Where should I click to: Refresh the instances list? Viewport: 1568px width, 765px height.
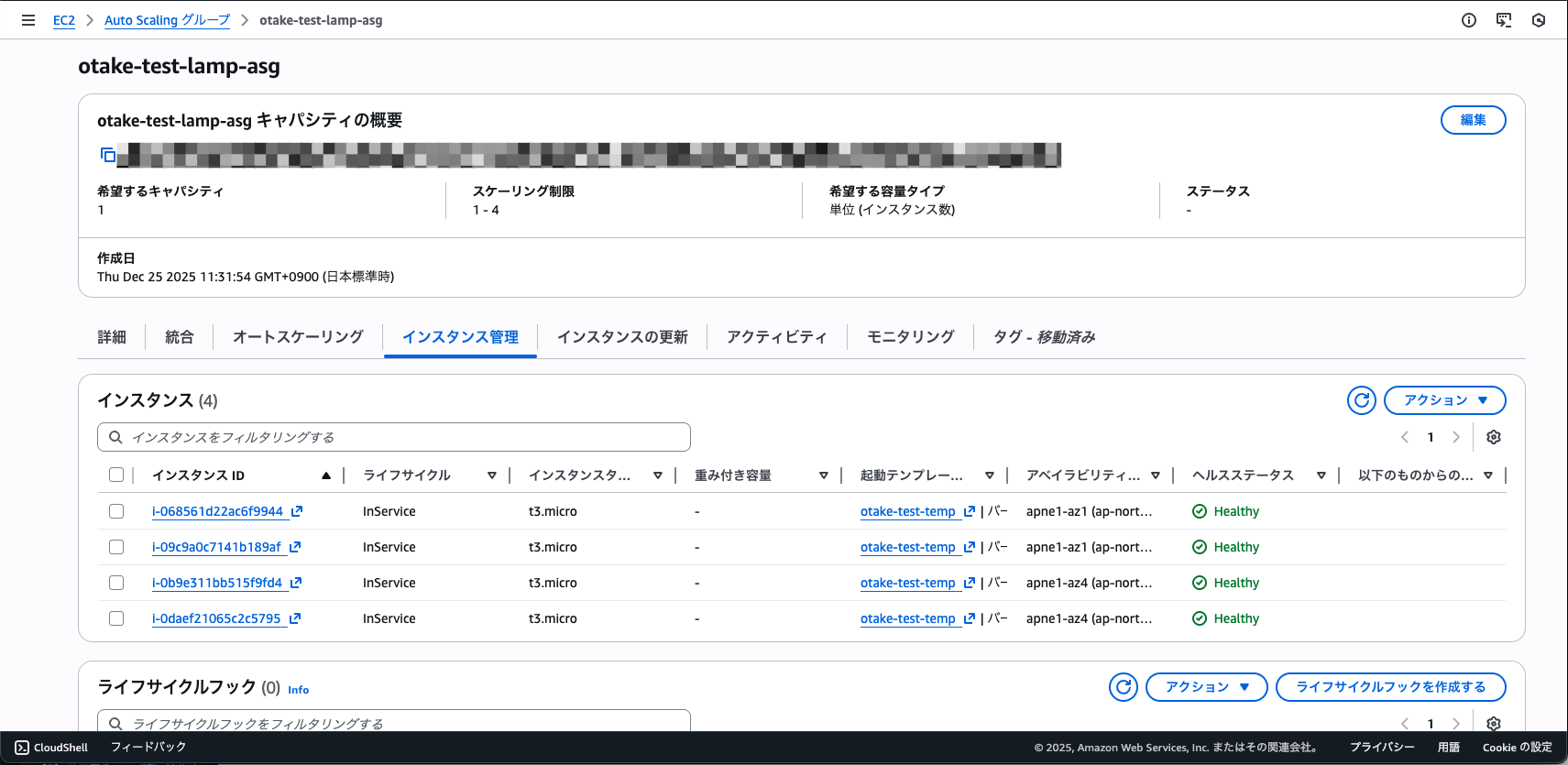(1362, 400)
